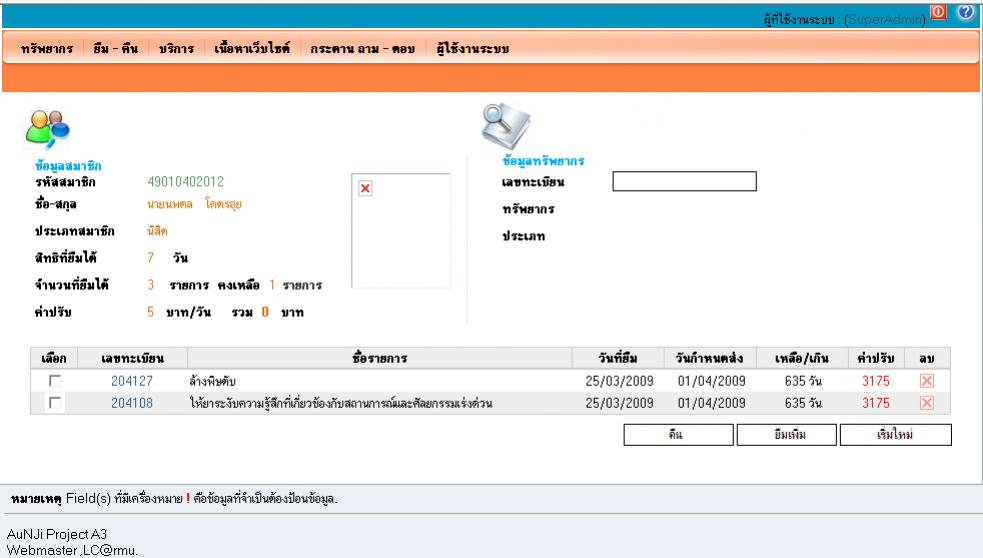The image size is (983, 558).
Task: Click the 635 วัน value in row 204127
Action: point(803,381)
